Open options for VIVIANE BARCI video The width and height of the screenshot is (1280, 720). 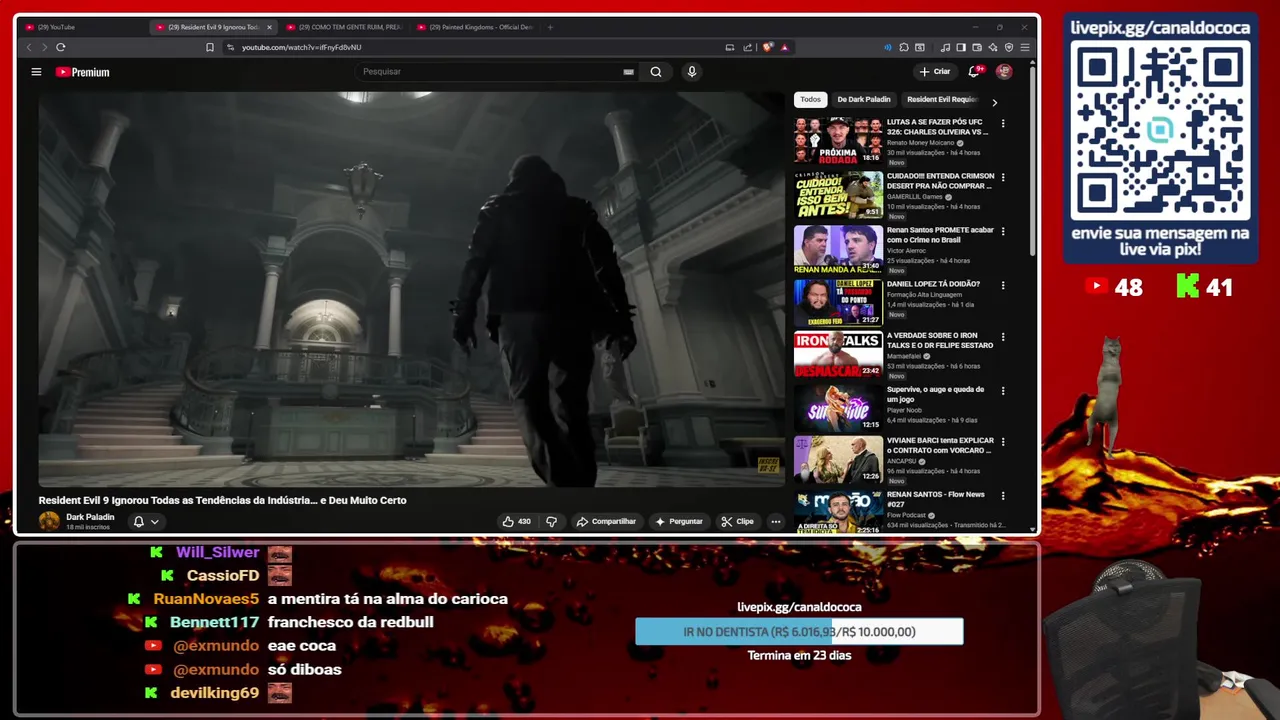[x=1003, y=442]
